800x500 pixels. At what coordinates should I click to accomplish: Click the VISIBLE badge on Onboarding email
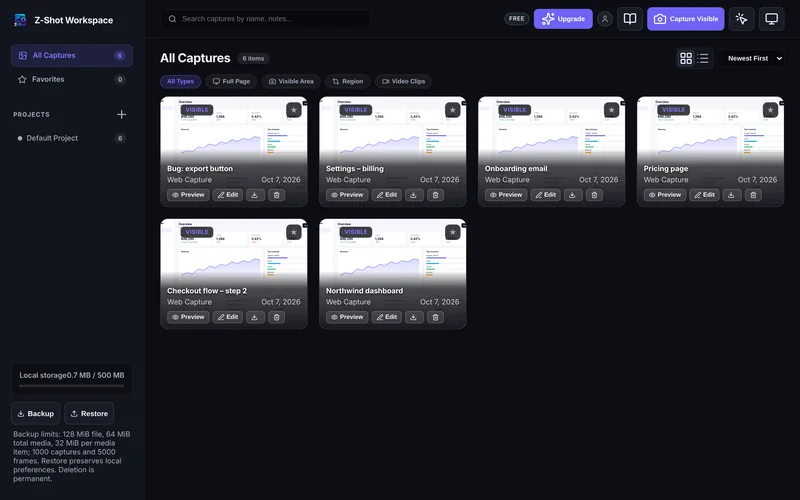(515, 110)
